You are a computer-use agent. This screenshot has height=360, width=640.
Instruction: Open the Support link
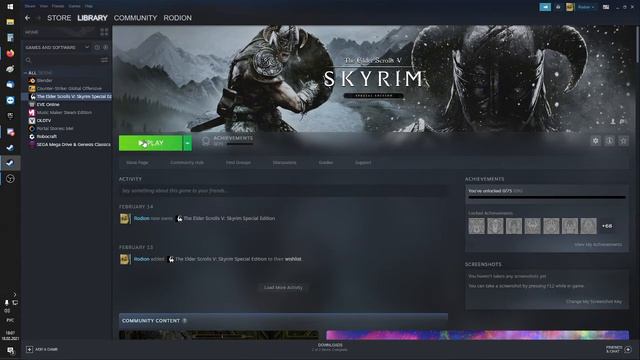coord(363,162)
